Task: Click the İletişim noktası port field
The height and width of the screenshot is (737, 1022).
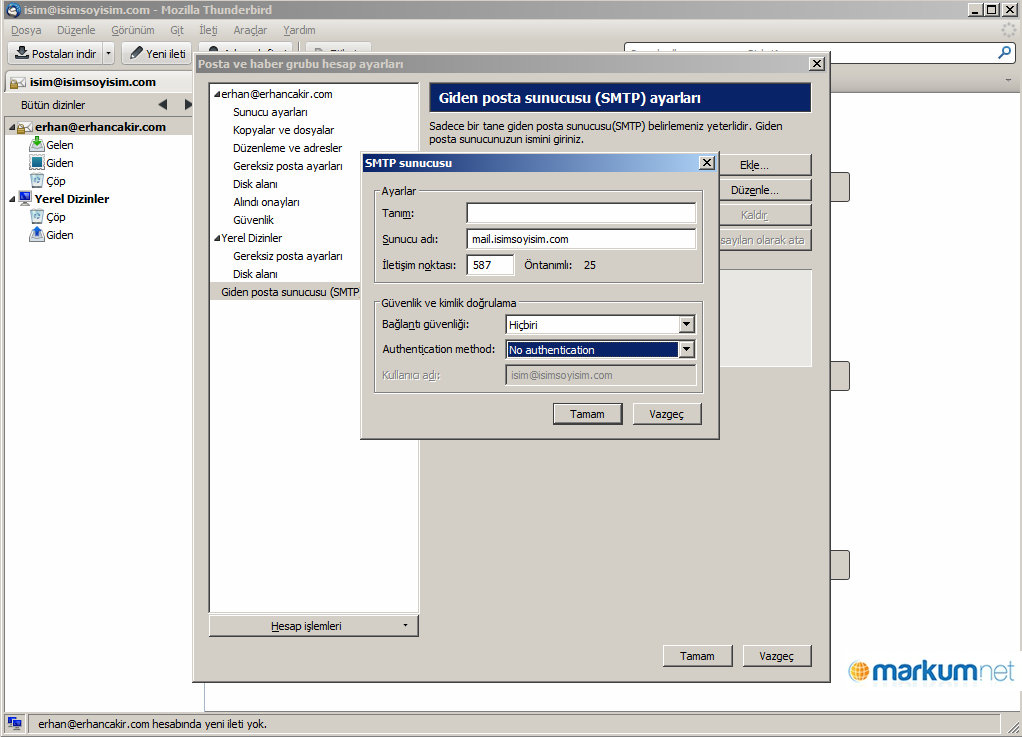Action: click(490, 265)
